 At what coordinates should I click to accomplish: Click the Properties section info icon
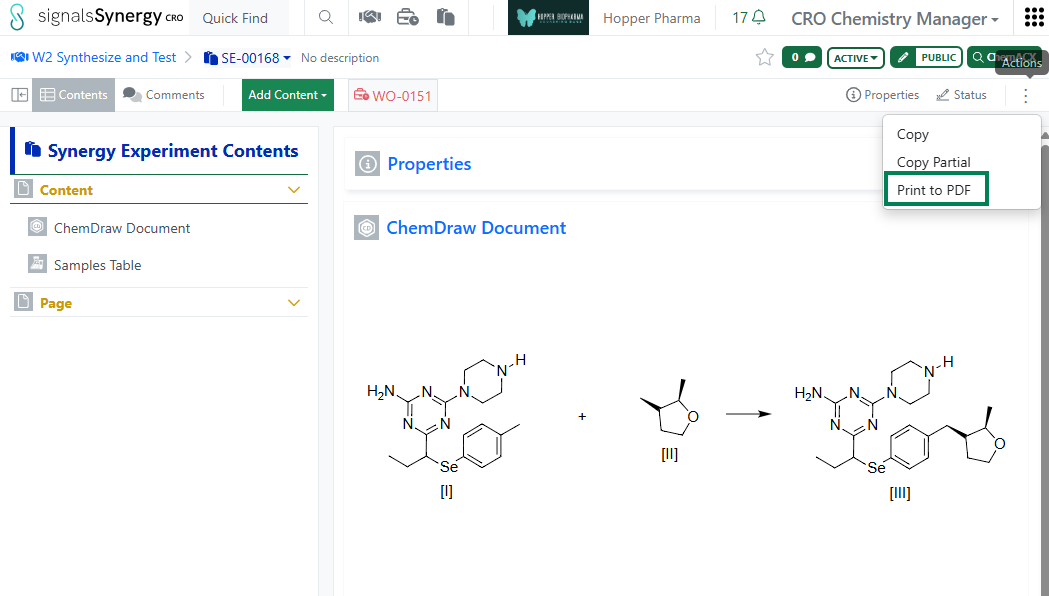point(367,164)
